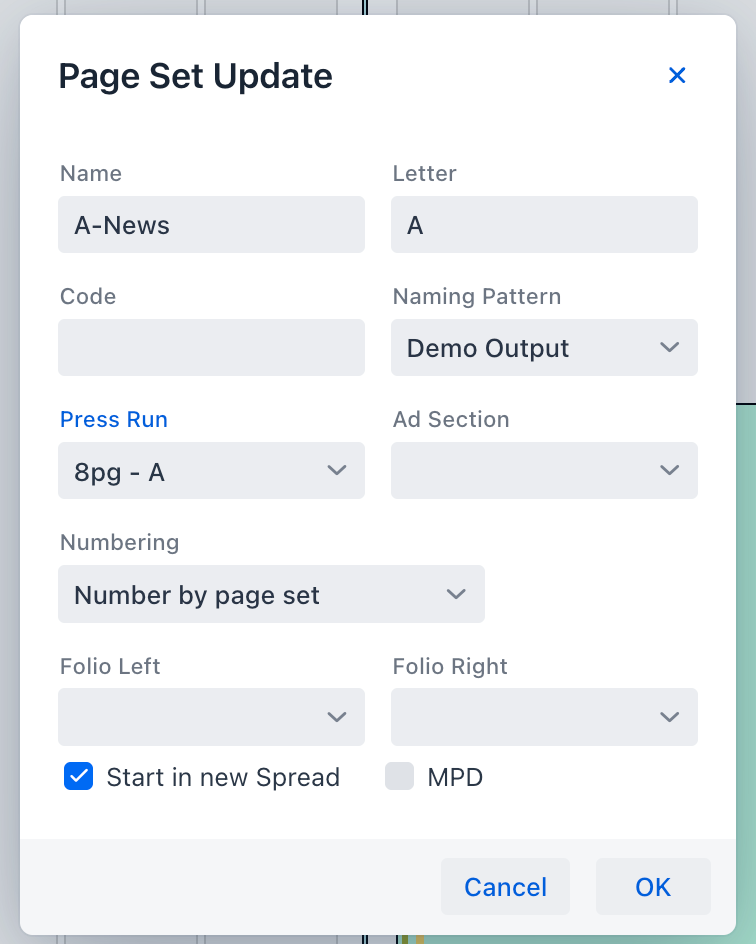
Task: Click the Ad Section chevron arrow
Action: click(x=670, y=471)
